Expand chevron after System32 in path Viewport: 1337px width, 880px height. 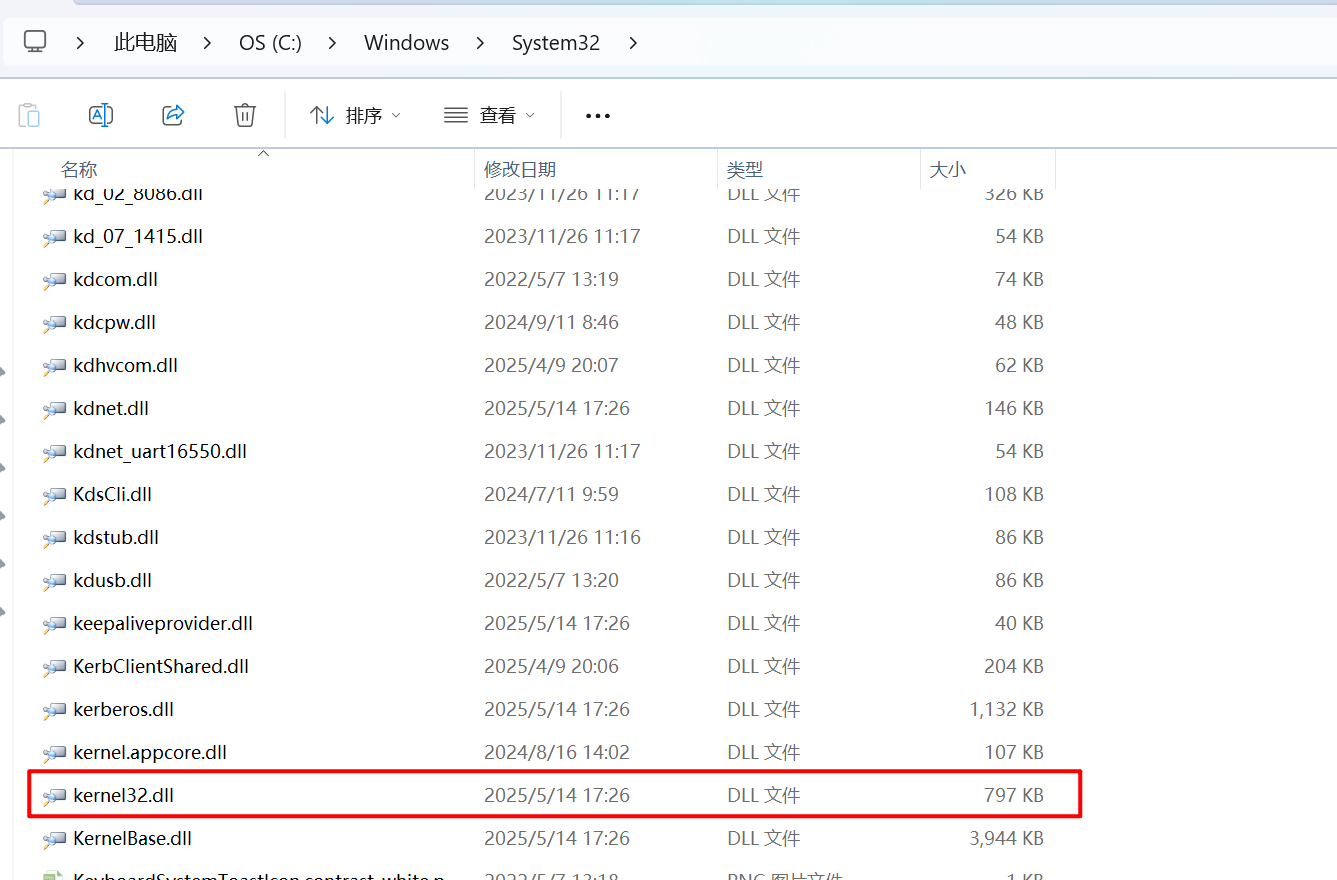(632, 43)
